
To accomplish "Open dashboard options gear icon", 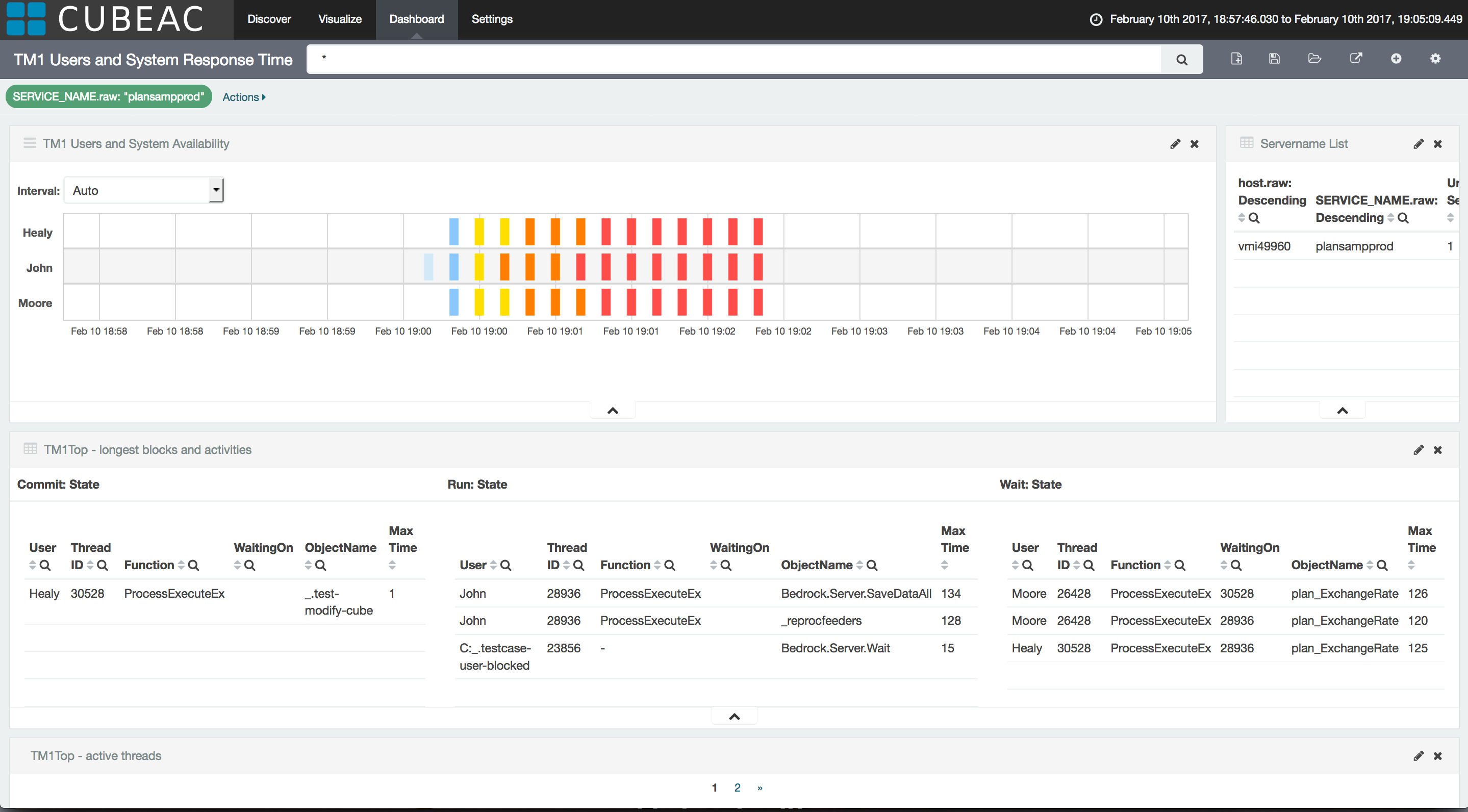I will click(1435, 59).
